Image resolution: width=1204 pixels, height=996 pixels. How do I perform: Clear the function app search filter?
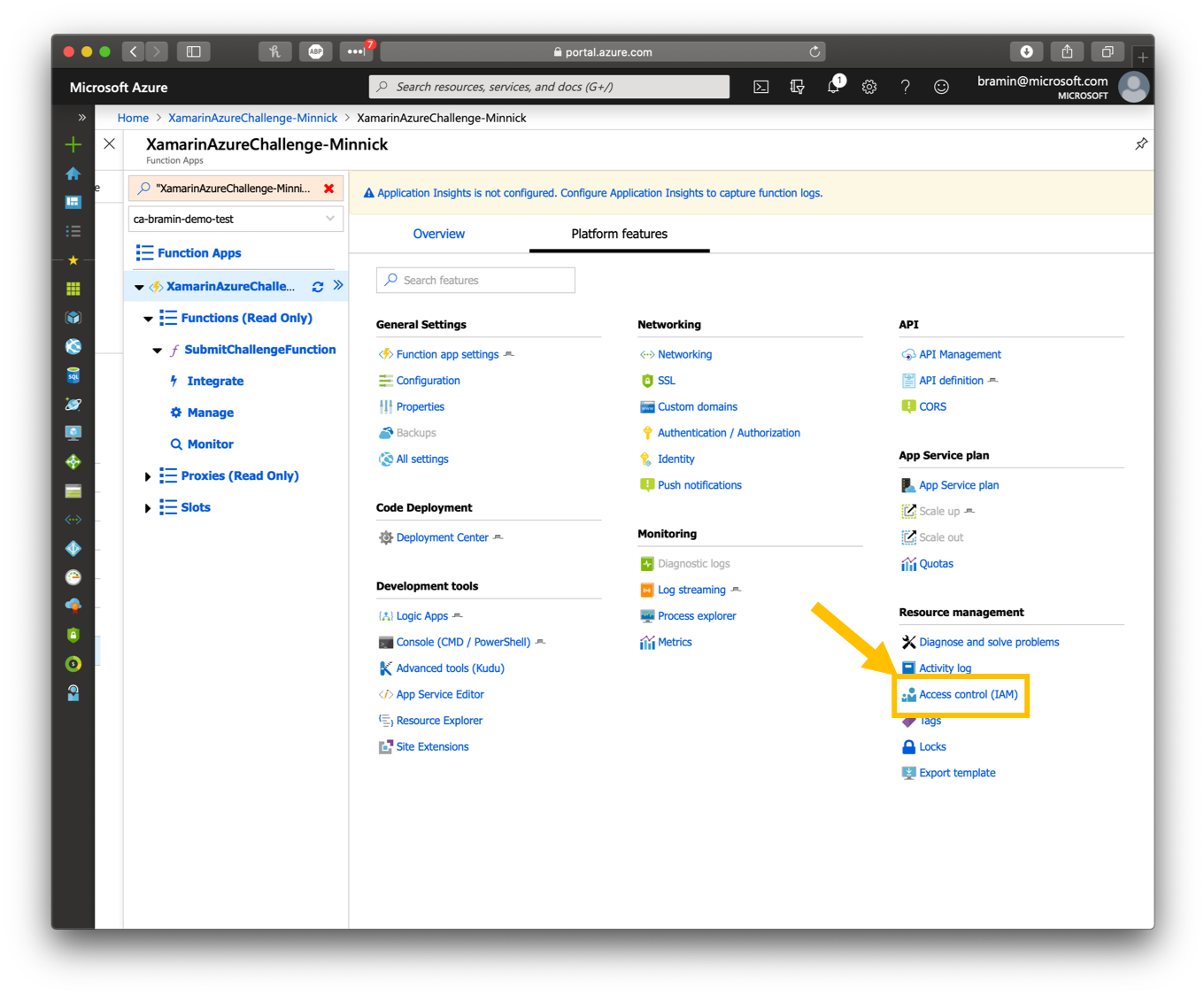pyautogui.click(x=329, y=189)
